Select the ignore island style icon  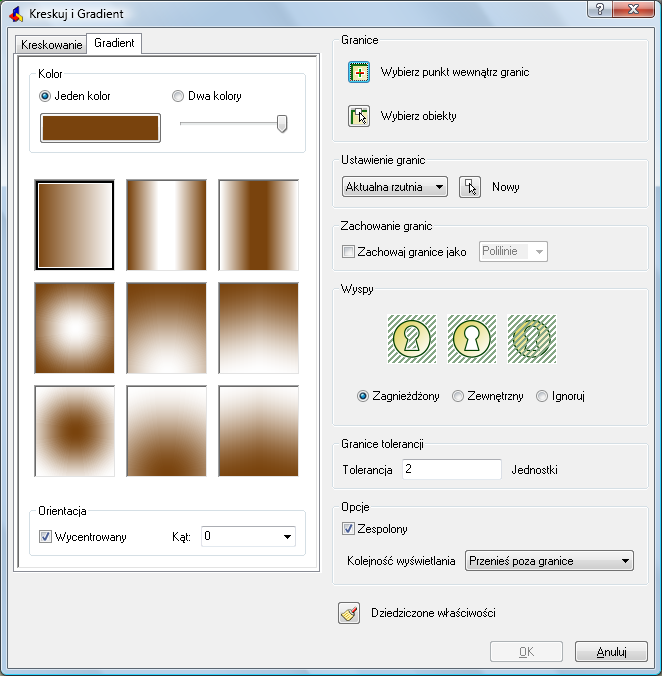(x=532, y=339)
